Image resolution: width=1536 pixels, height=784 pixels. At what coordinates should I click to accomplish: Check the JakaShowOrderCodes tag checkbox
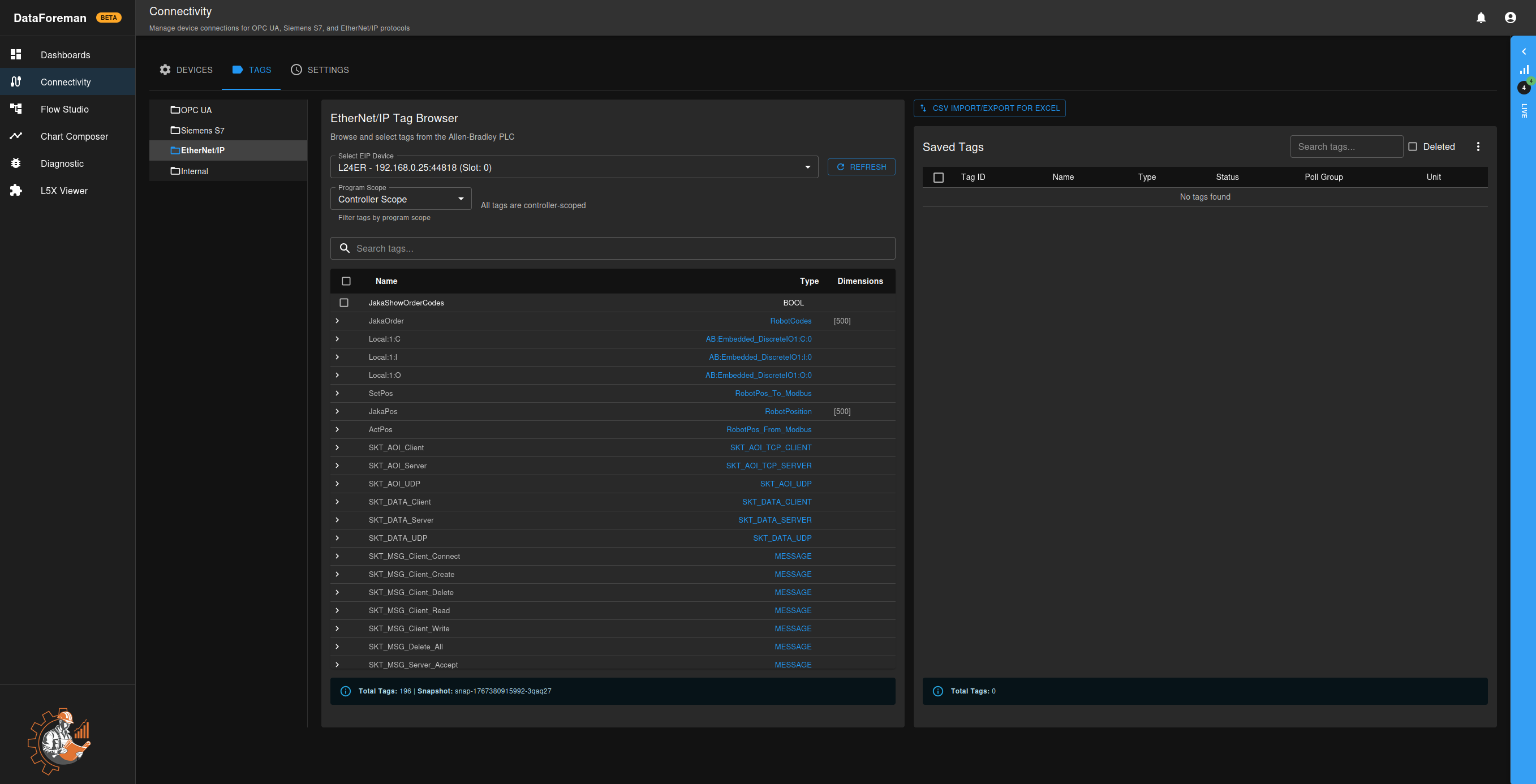click(344, 303)
